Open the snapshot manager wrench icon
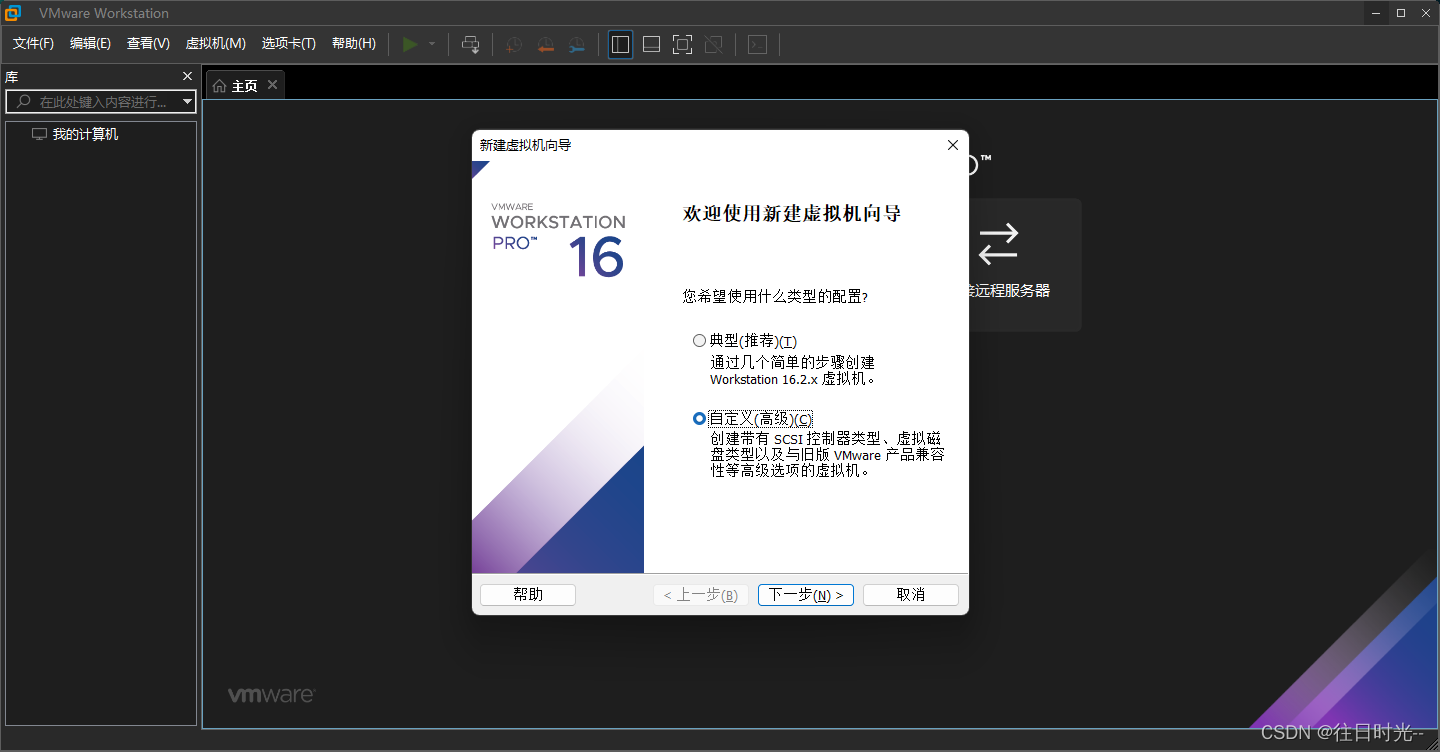Viewport: 1440px width, 752px height. 577,44
